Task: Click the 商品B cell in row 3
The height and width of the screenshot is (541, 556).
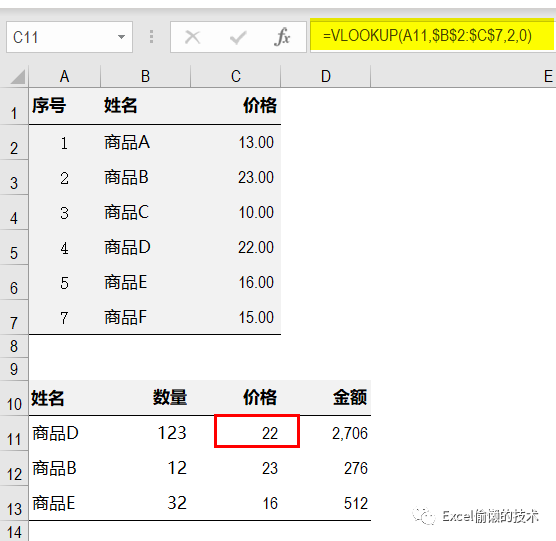Action: click(146, 177)
